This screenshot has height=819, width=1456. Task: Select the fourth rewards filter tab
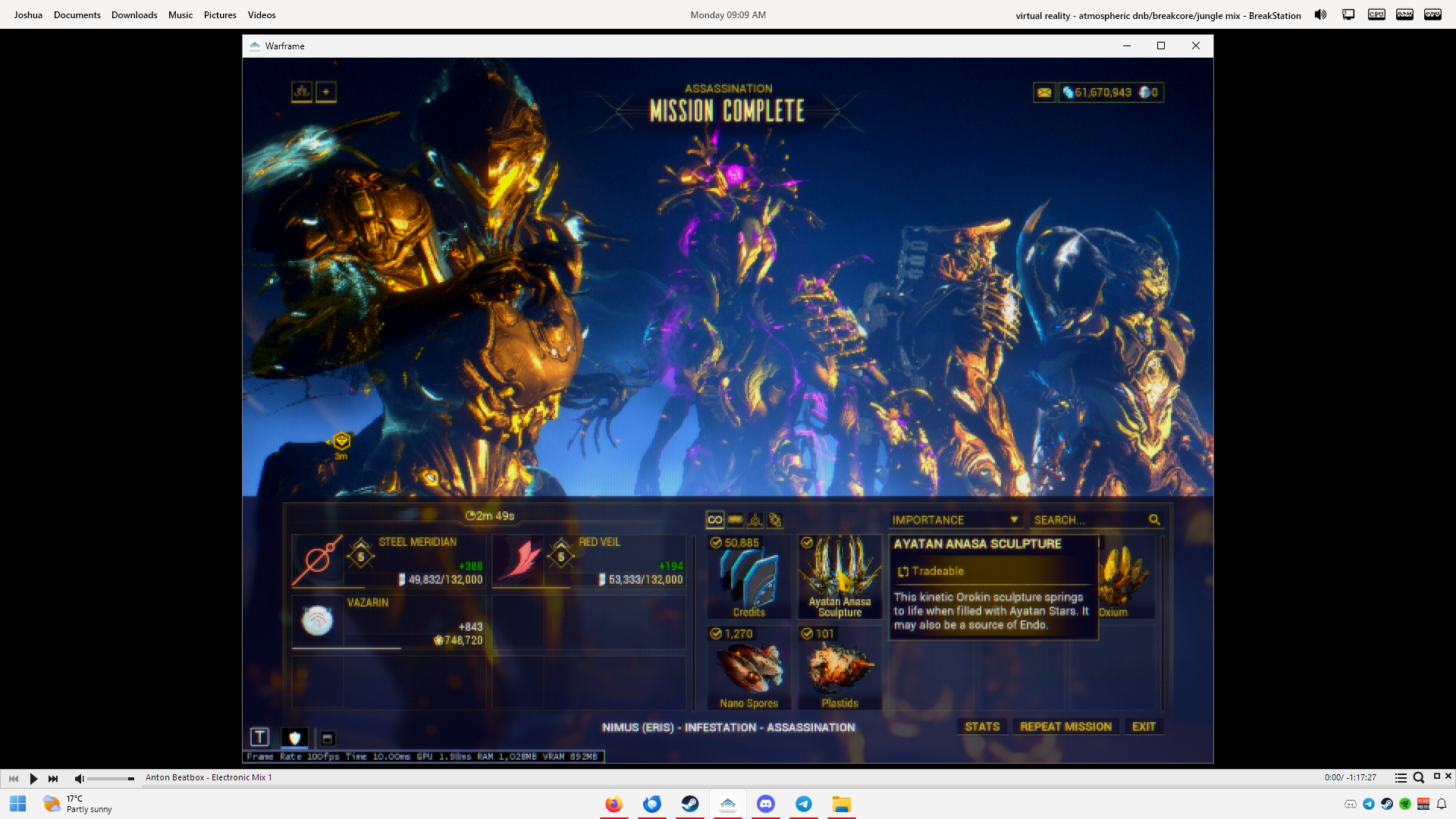tap(775, 519)
